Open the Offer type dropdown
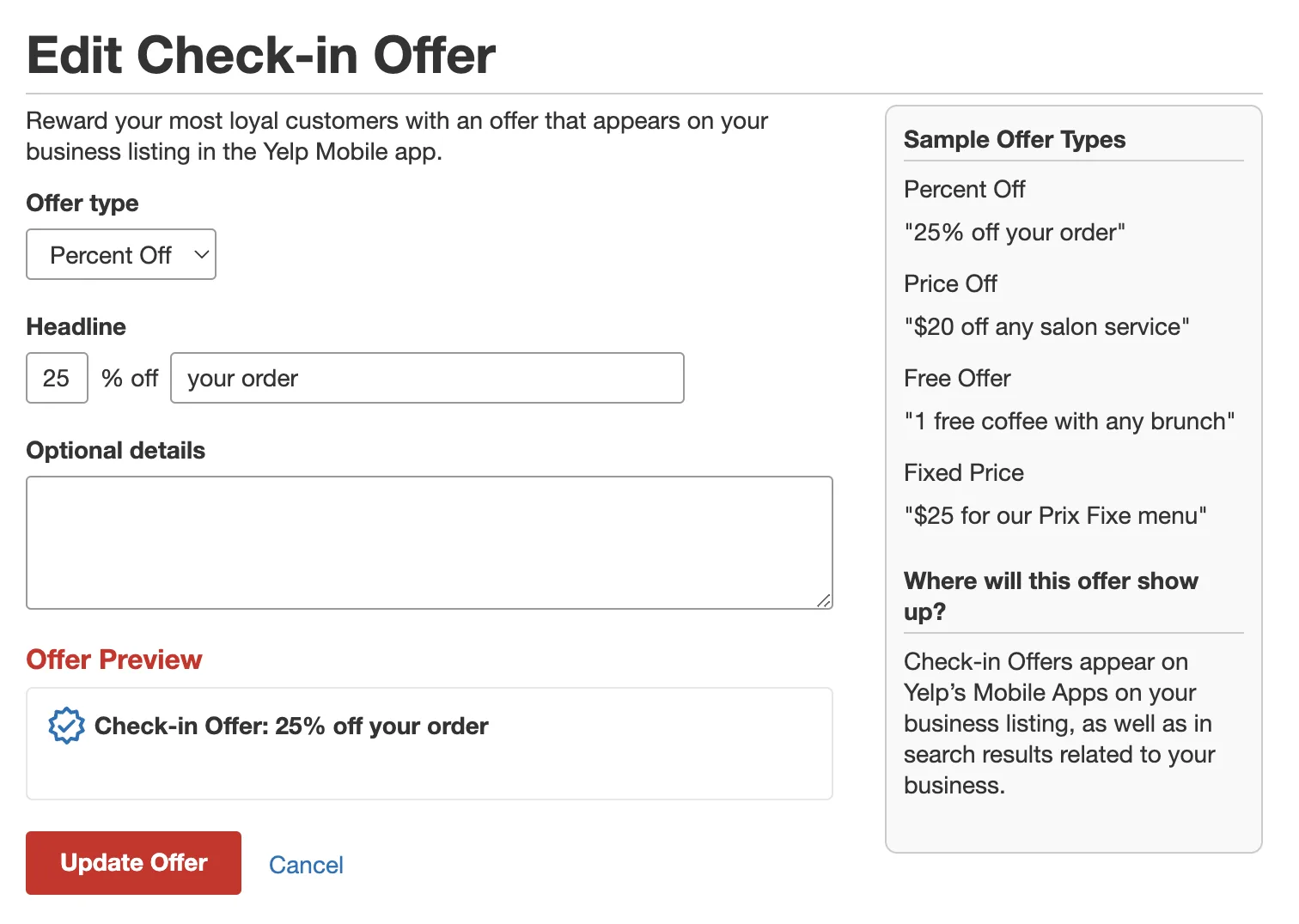The width and height of the screenshot is (1299, 924). point(121,254)
